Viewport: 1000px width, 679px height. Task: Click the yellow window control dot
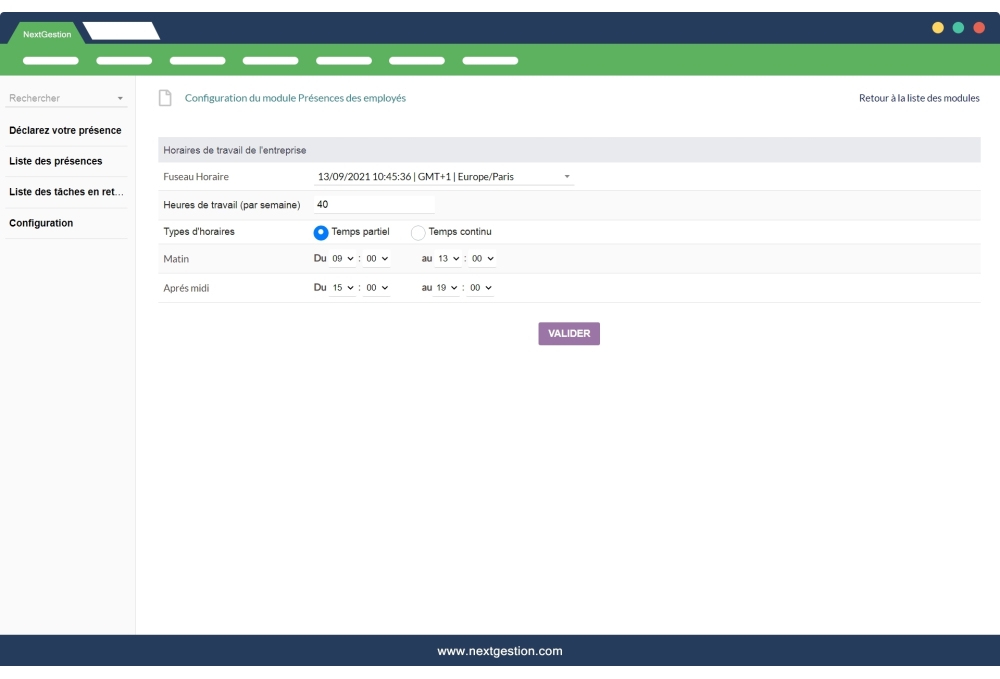[x=938, y=28]
